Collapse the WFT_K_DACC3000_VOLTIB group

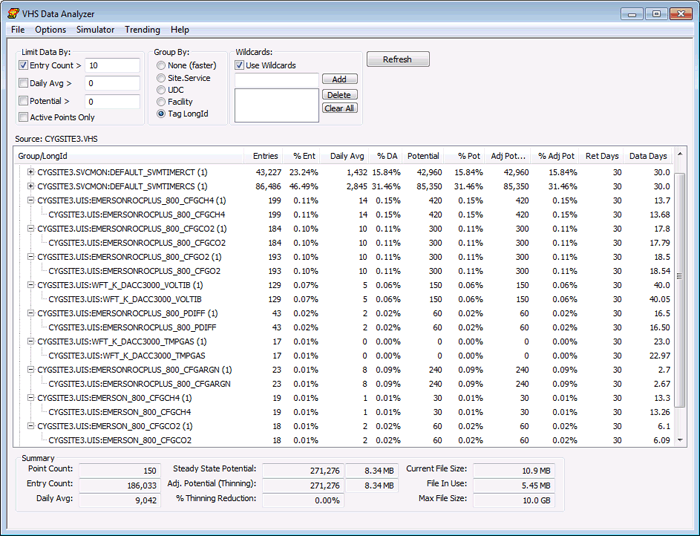coord(30,285)
